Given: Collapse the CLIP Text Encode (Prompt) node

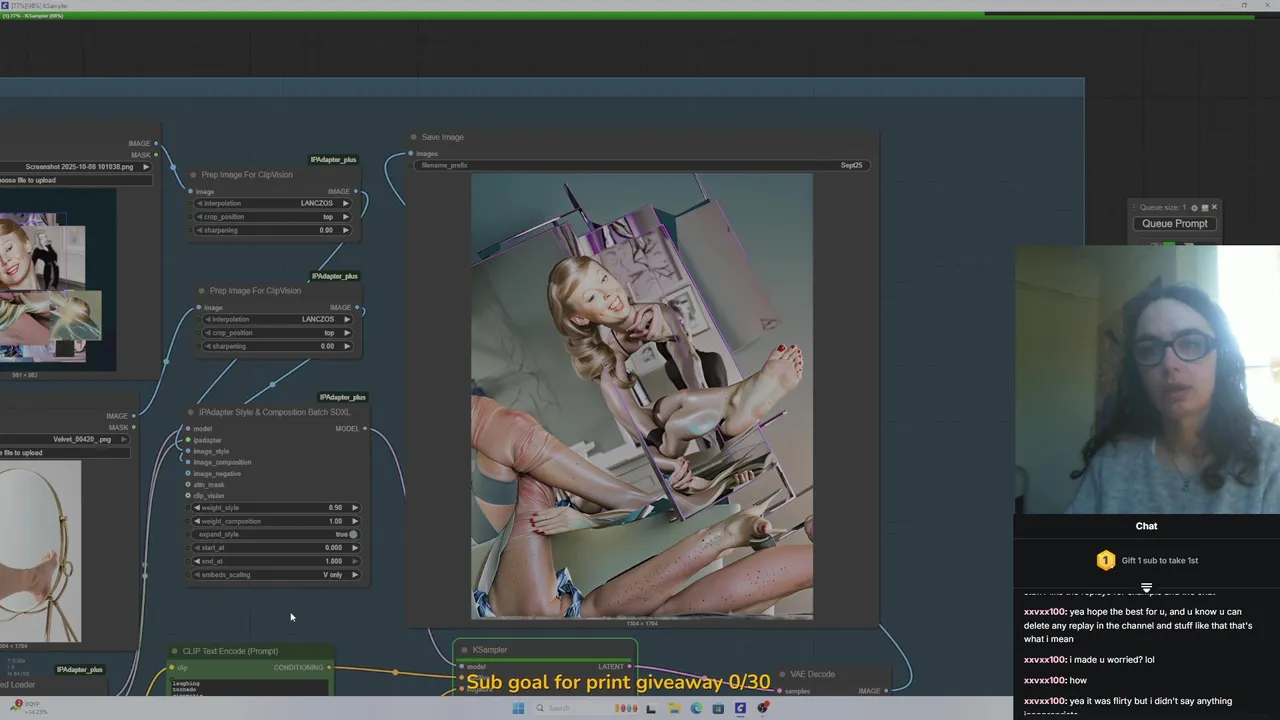Looking at the screenshot, I should pyautogui.click(x=174, y=651).
